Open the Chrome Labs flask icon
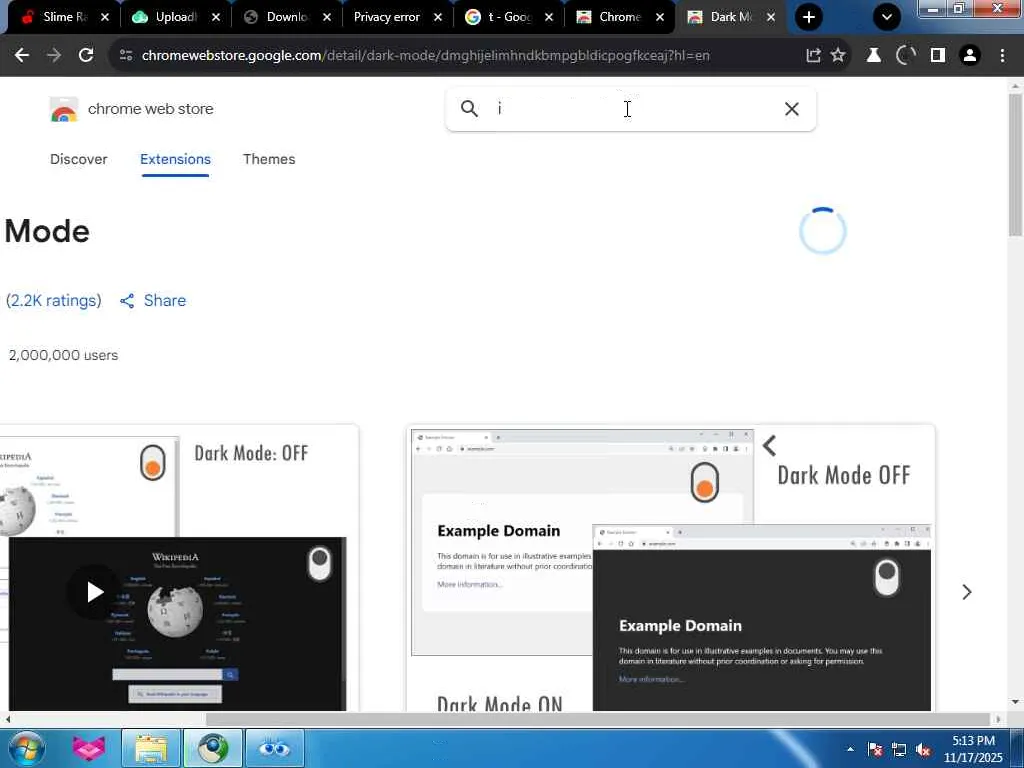The height and width of the screenshot is (768, 1024). pos(873,56)
